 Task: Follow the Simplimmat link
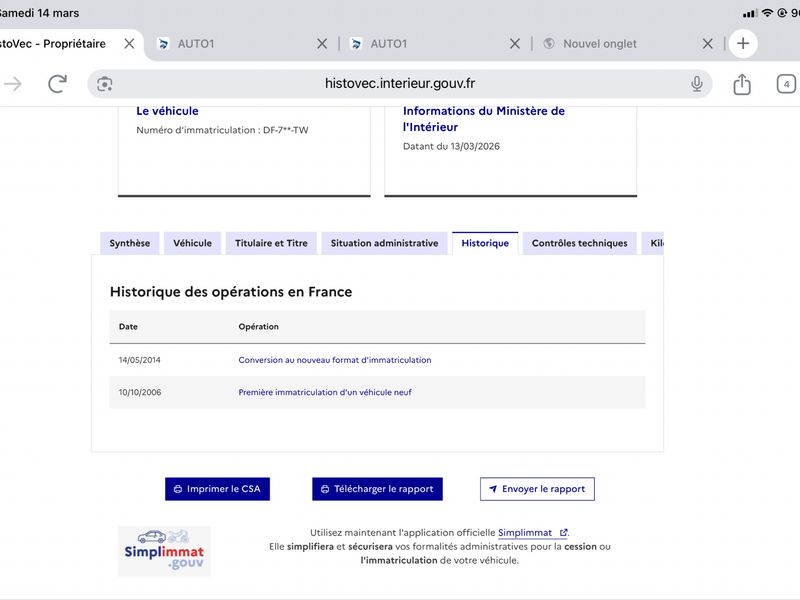click(532, 533)
